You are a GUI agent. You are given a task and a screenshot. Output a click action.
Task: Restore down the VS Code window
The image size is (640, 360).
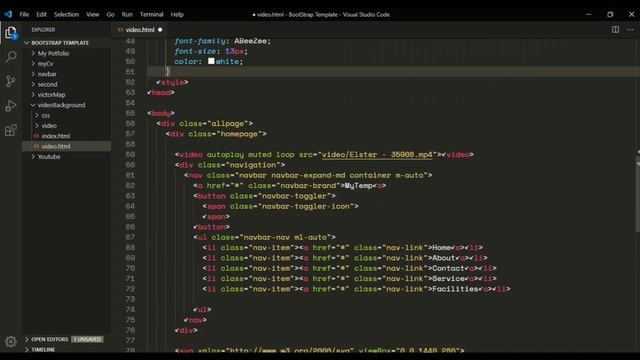610,14
